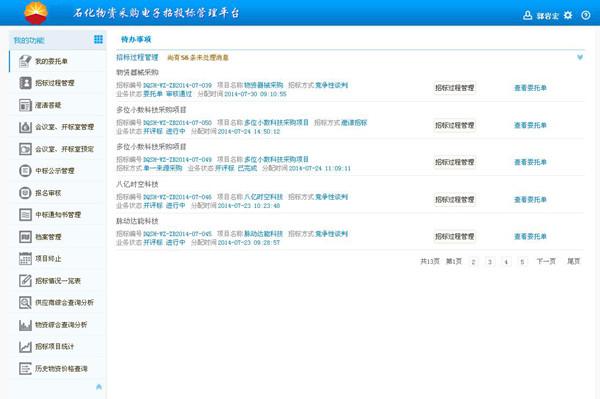Open the user account menu in header
600x399 pixels.
click(541, 15)
